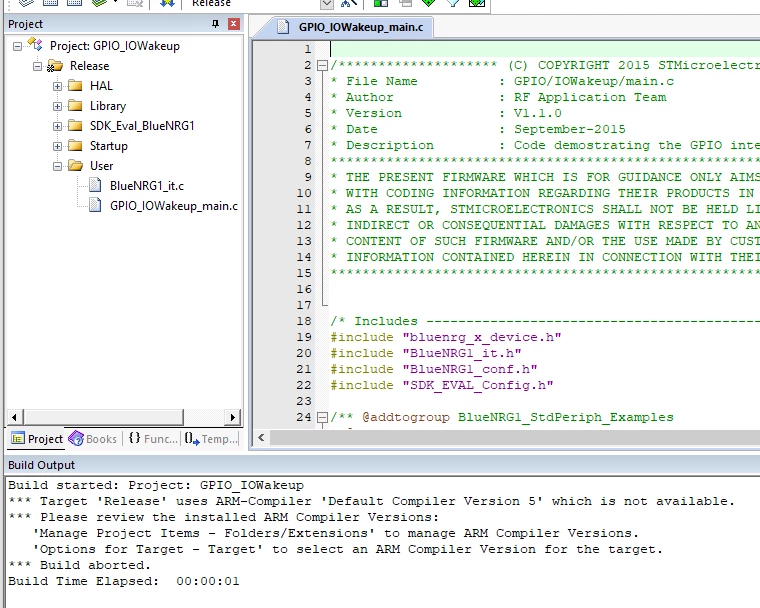
Task: Switch to the Func... tab
Action: (x=153, y=439)
